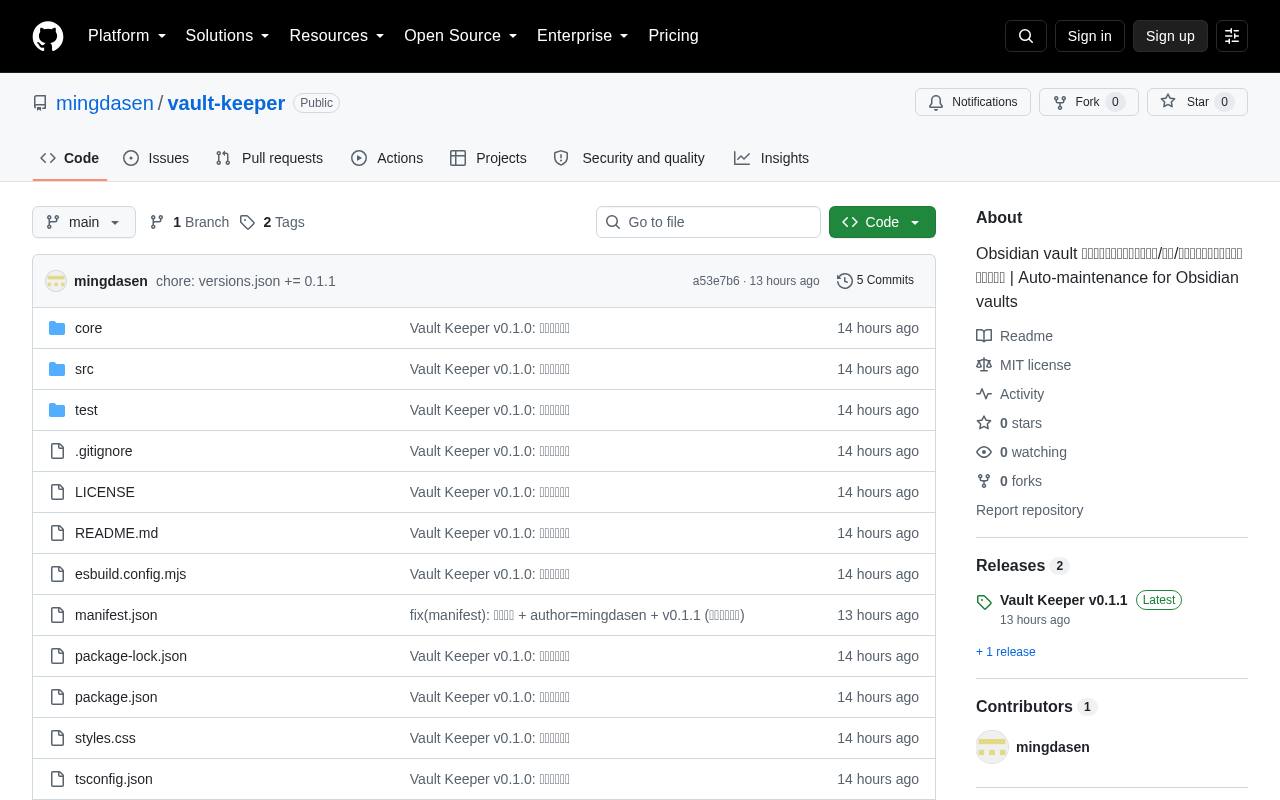
Task: Click the commits history clock icon
Action: 844,281
